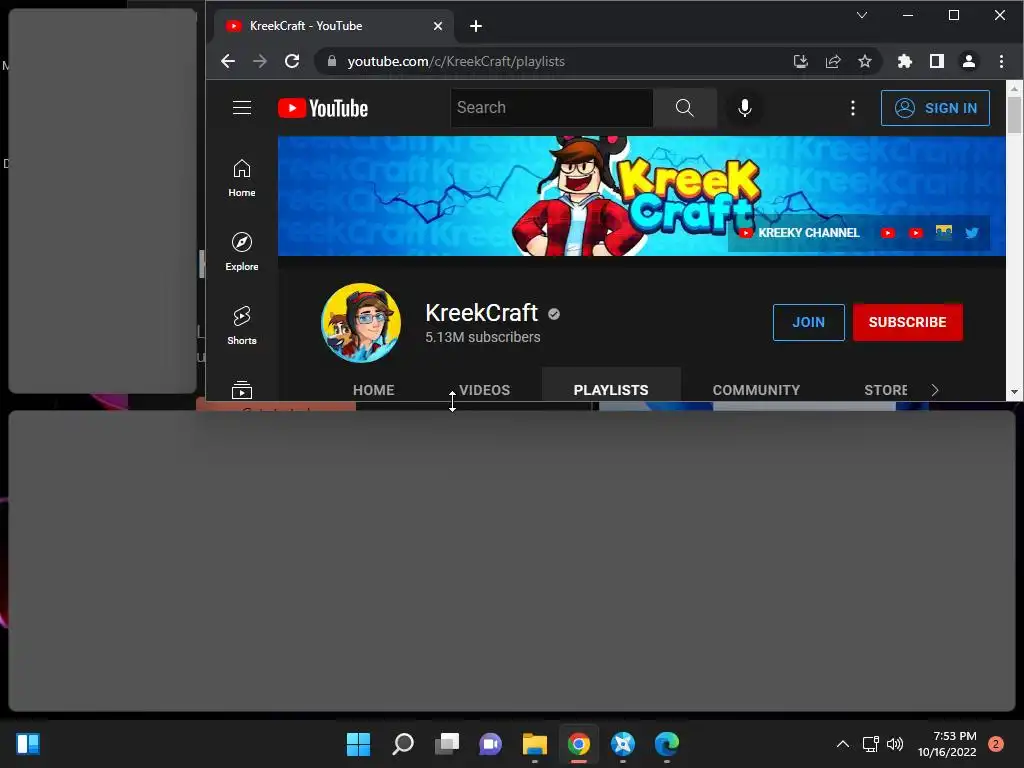The height and width of the screenshot is (768, 1024).
Task: Open Chrome extensions puzzle icon
Action: 904,61
